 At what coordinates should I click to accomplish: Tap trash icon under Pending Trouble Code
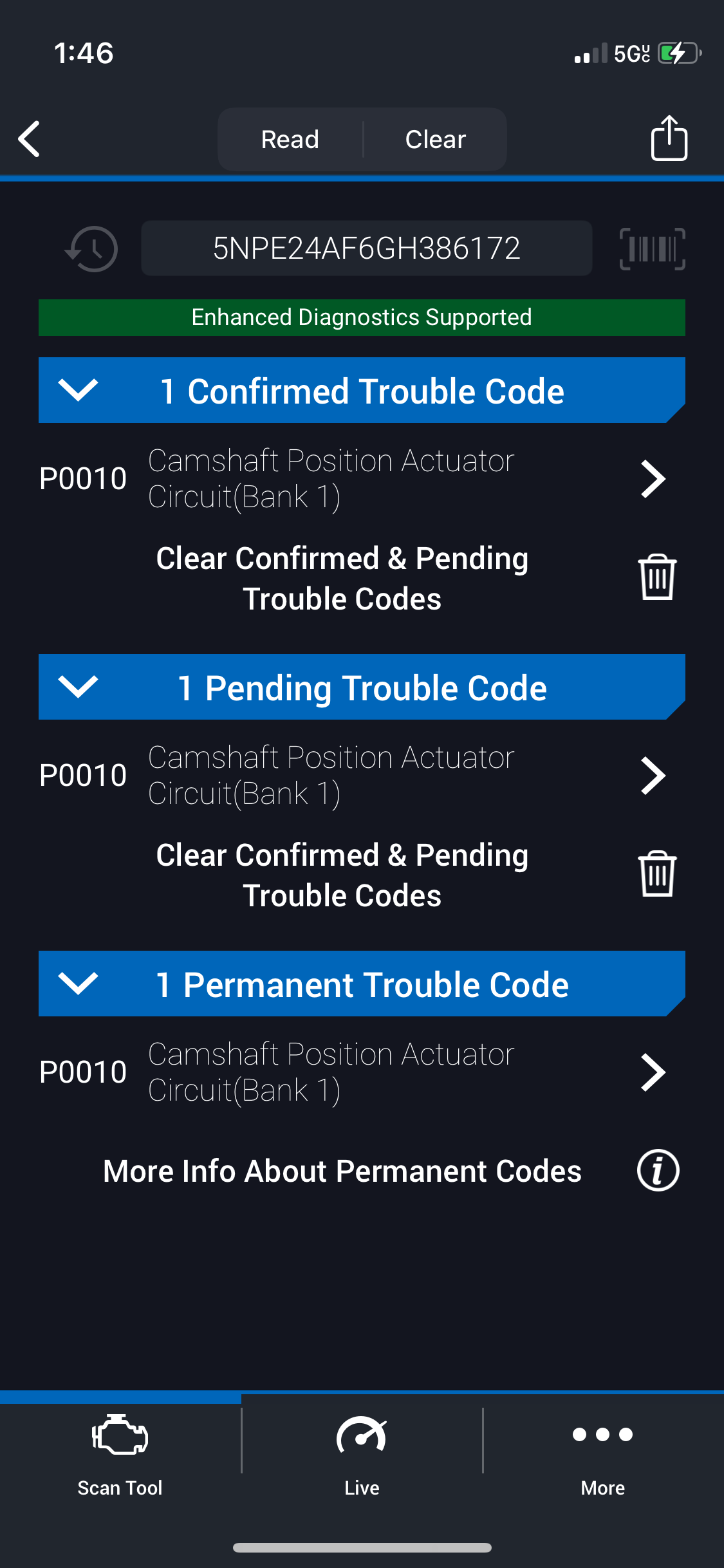(x=657, y=874)
